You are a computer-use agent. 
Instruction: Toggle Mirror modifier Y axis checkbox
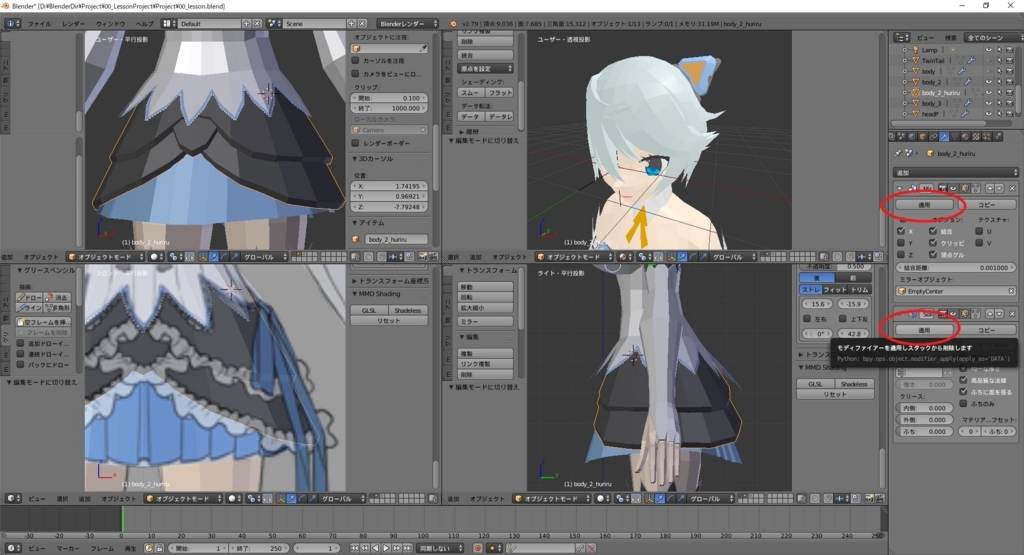tap(901, 243)
